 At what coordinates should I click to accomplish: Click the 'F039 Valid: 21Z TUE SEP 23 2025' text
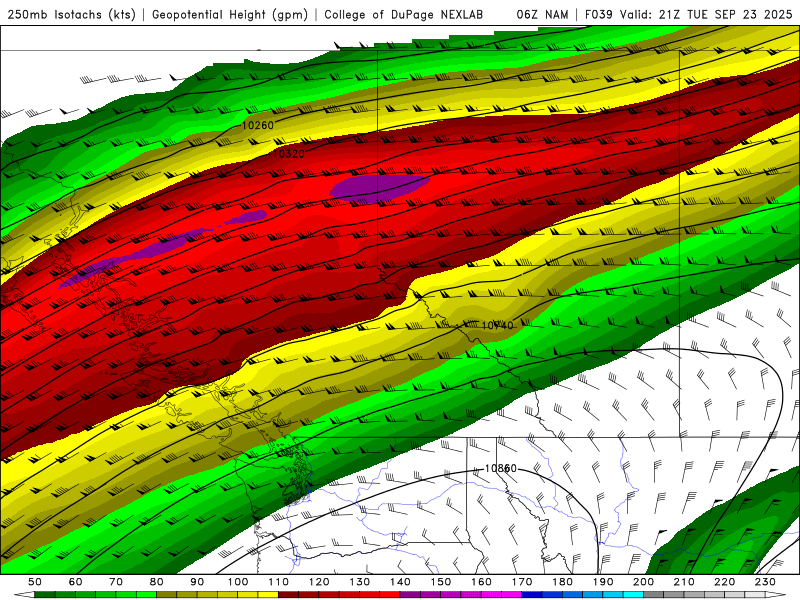pyautogui.click(x=688, y=15)
